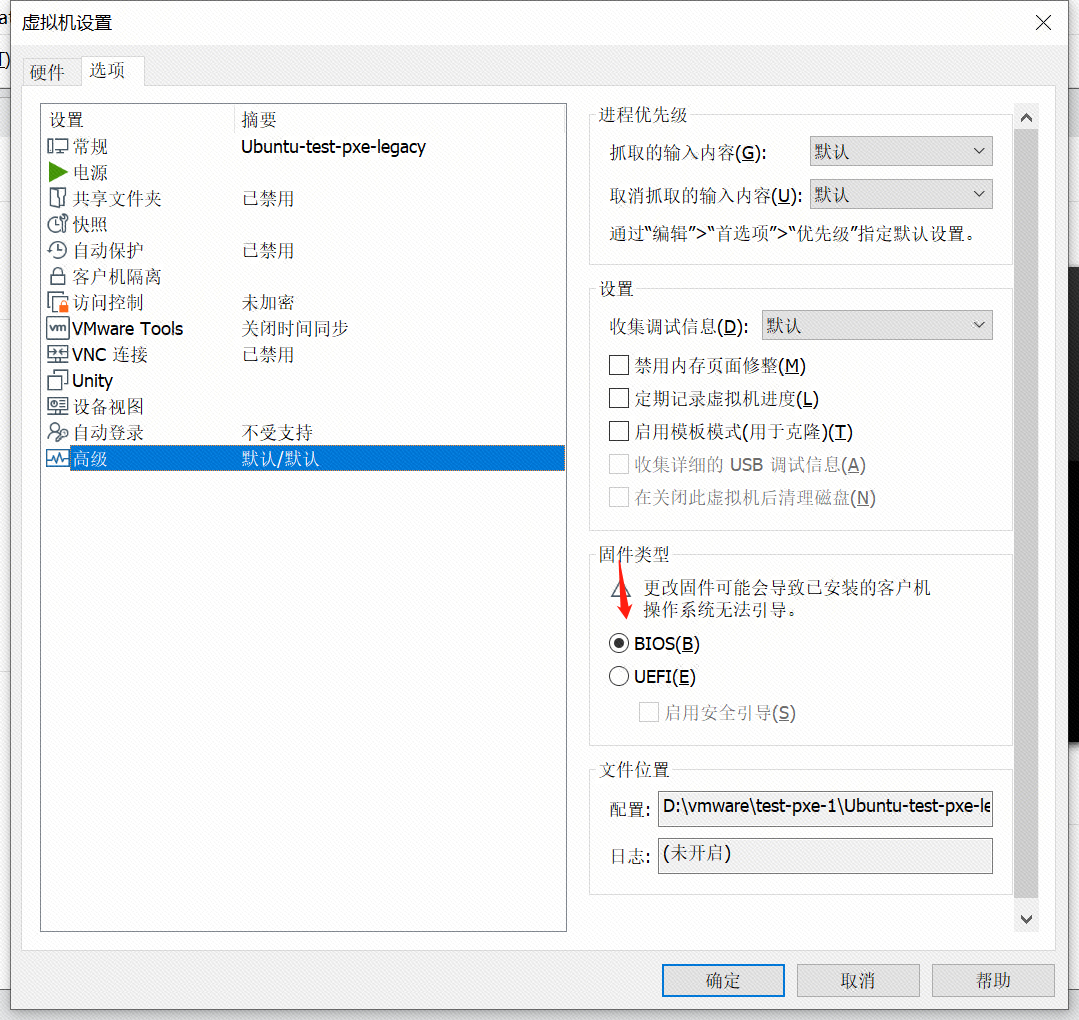The width and height of the screenshot is (1079, 1020).
Task: Switch to the 硬件 tab
Action: [50, 71]
